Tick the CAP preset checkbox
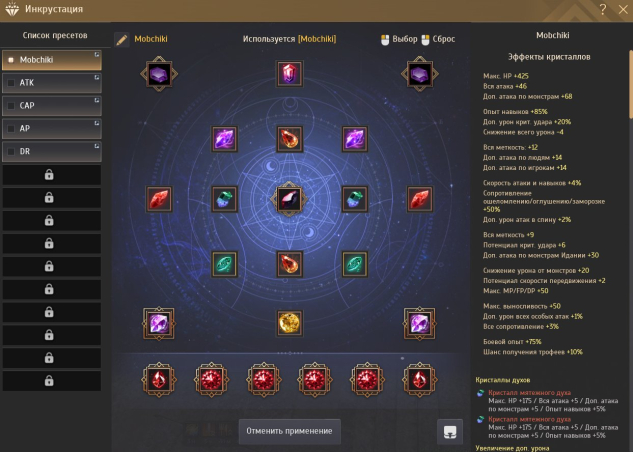Screen dimensions: 633x452 pos(11,106)
